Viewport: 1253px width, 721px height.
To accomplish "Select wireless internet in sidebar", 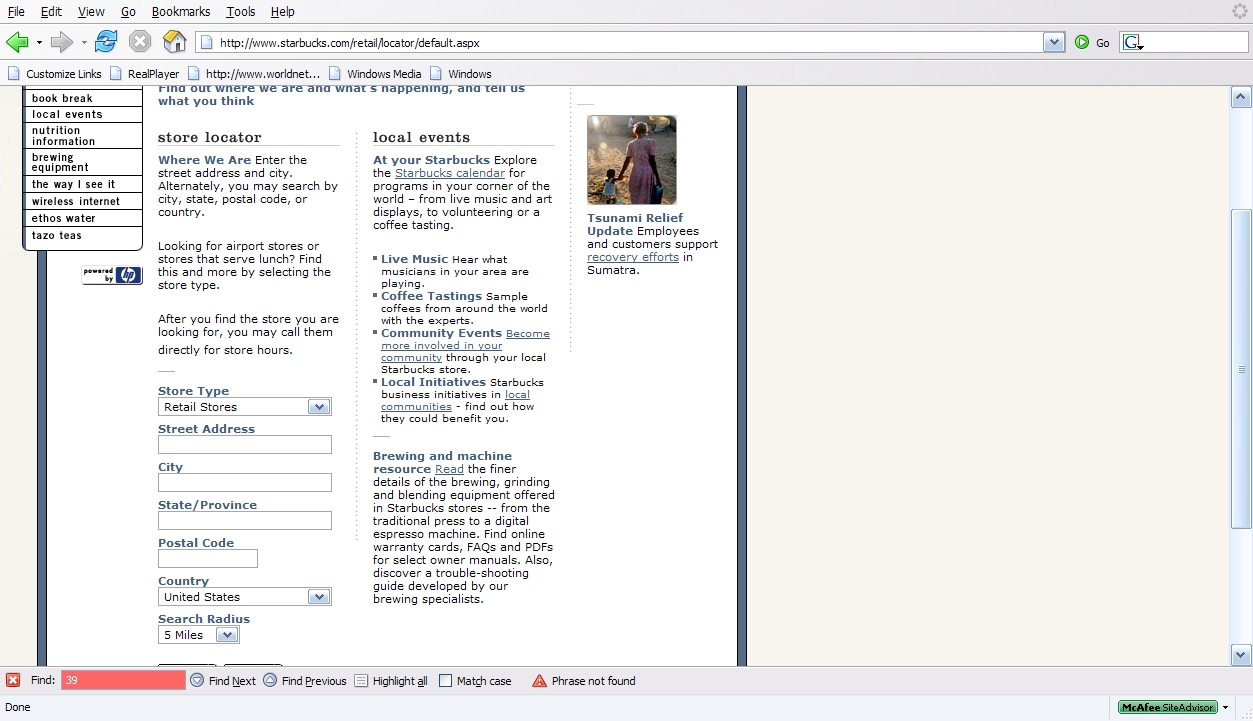I will (84, 202).
